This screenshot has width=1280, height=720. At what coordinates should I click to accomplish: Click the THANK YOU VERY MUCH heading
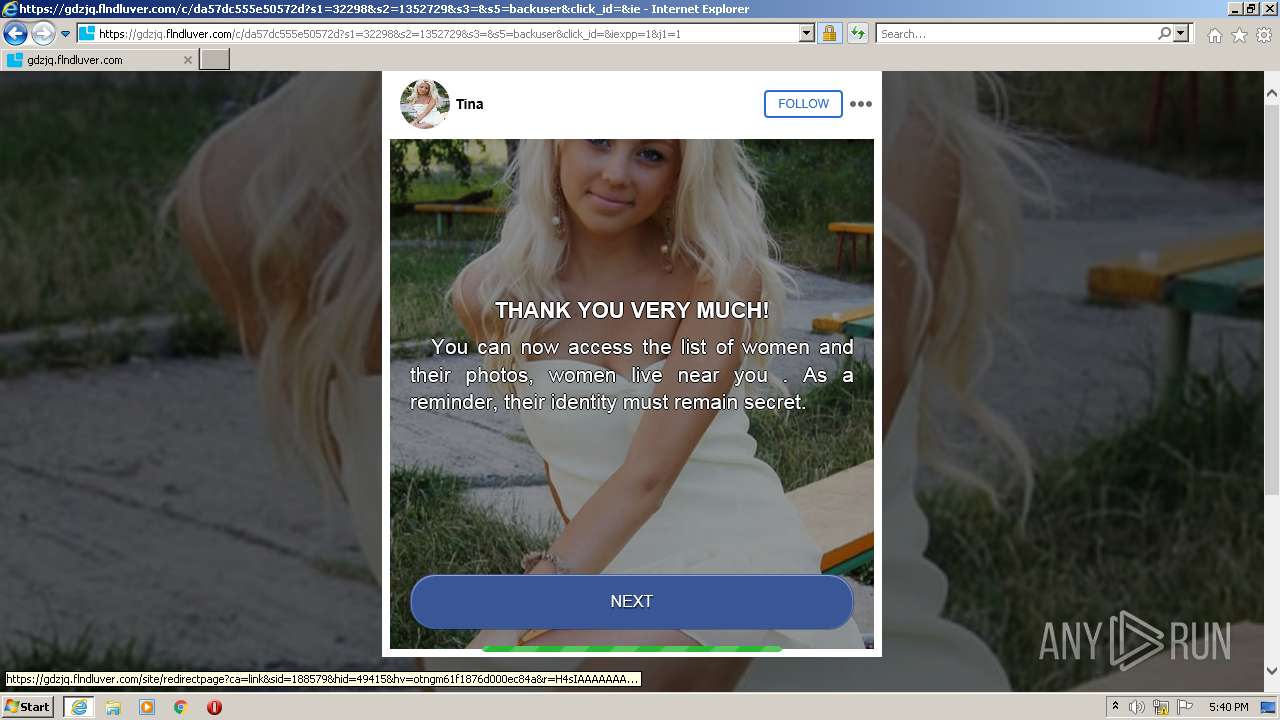coord(632,310)
